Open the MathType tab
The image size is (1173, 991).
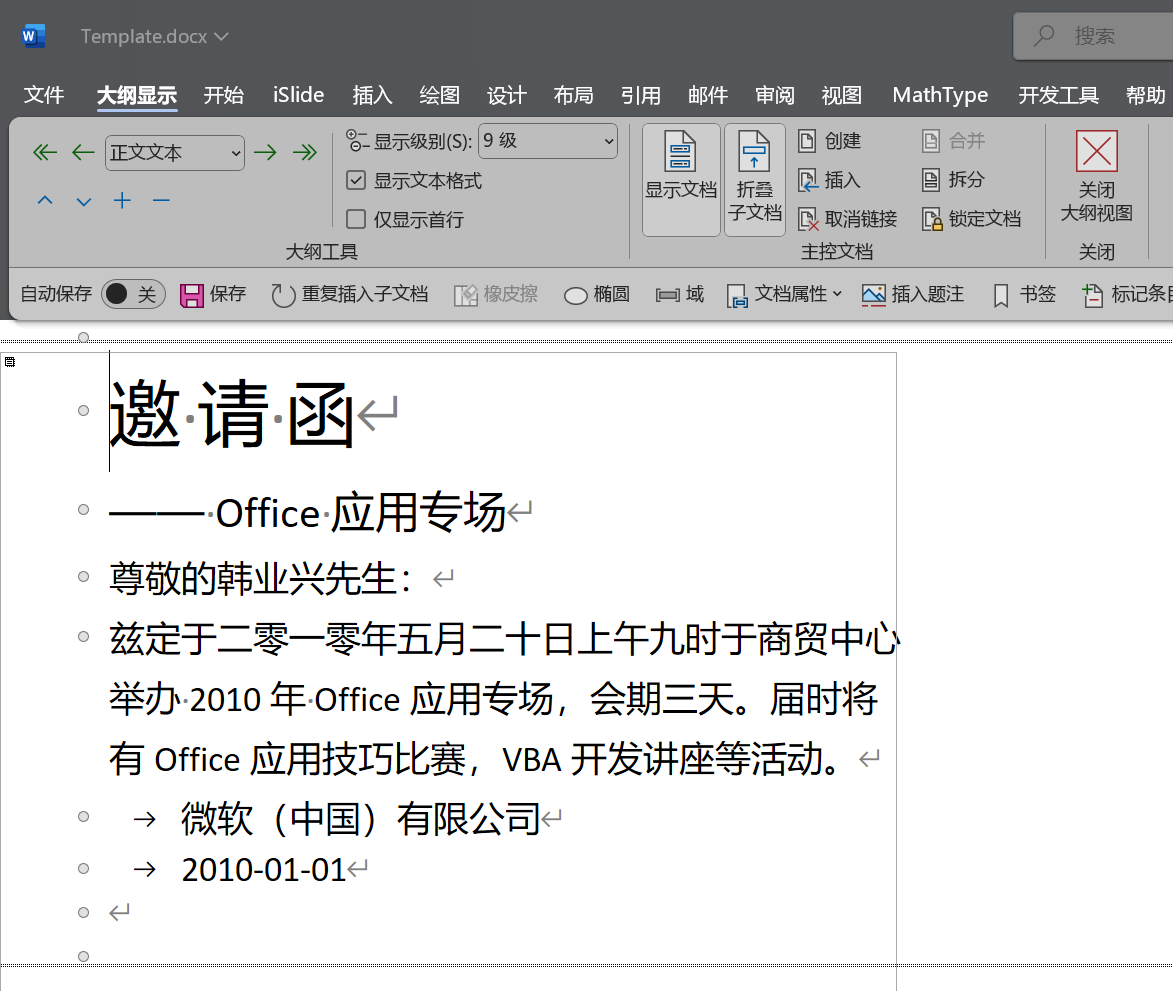point(940,95)
